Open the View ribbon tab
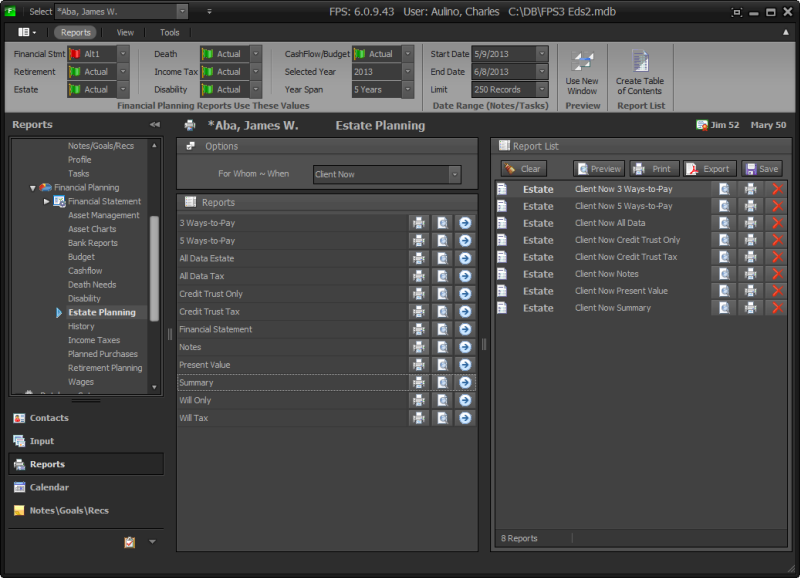This screenshot has height=578, width=800. tap(125, 32)
